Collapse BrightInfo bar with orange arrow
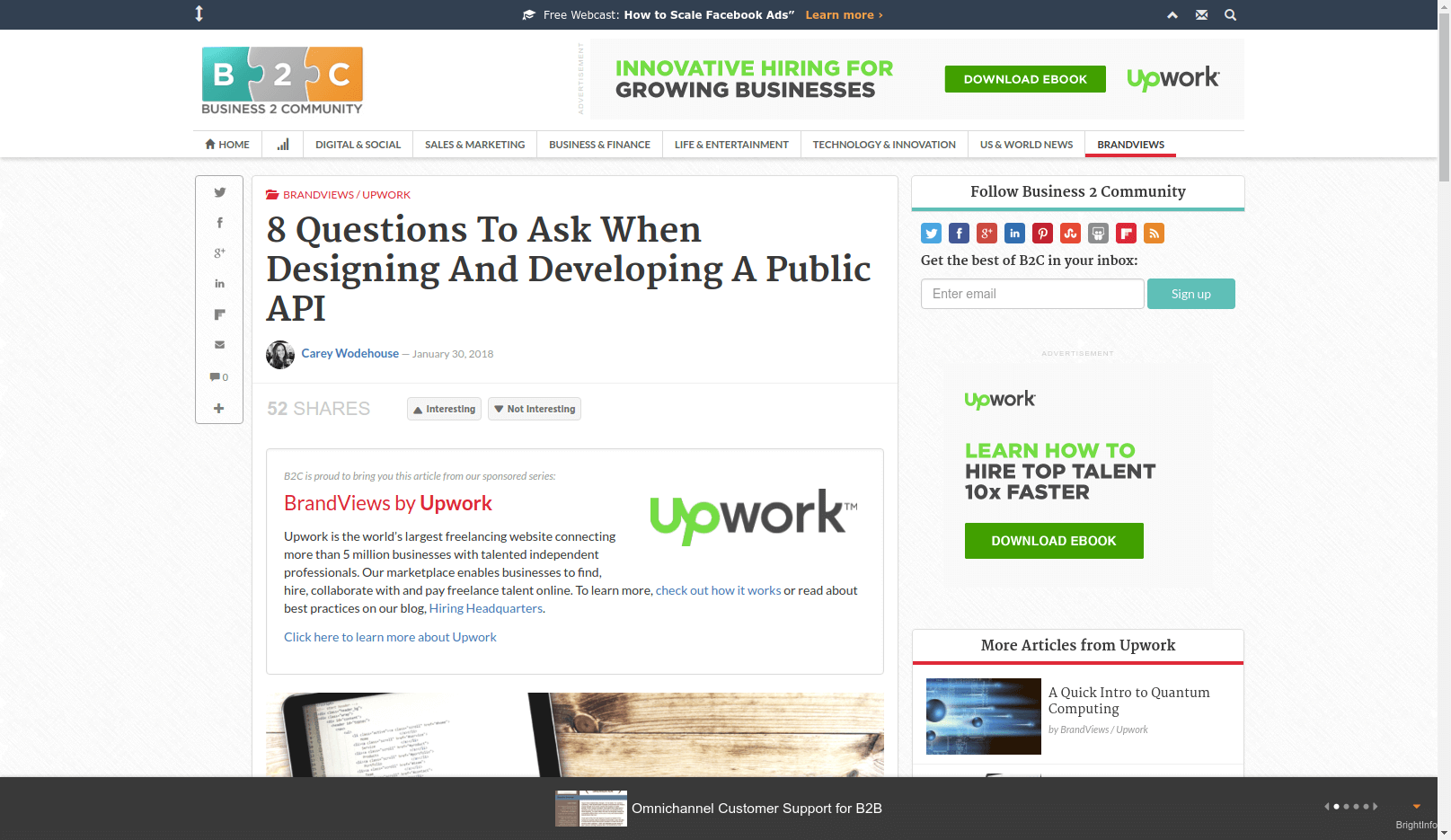Screen dimensions: 1451x840 tap(1417, 807)
